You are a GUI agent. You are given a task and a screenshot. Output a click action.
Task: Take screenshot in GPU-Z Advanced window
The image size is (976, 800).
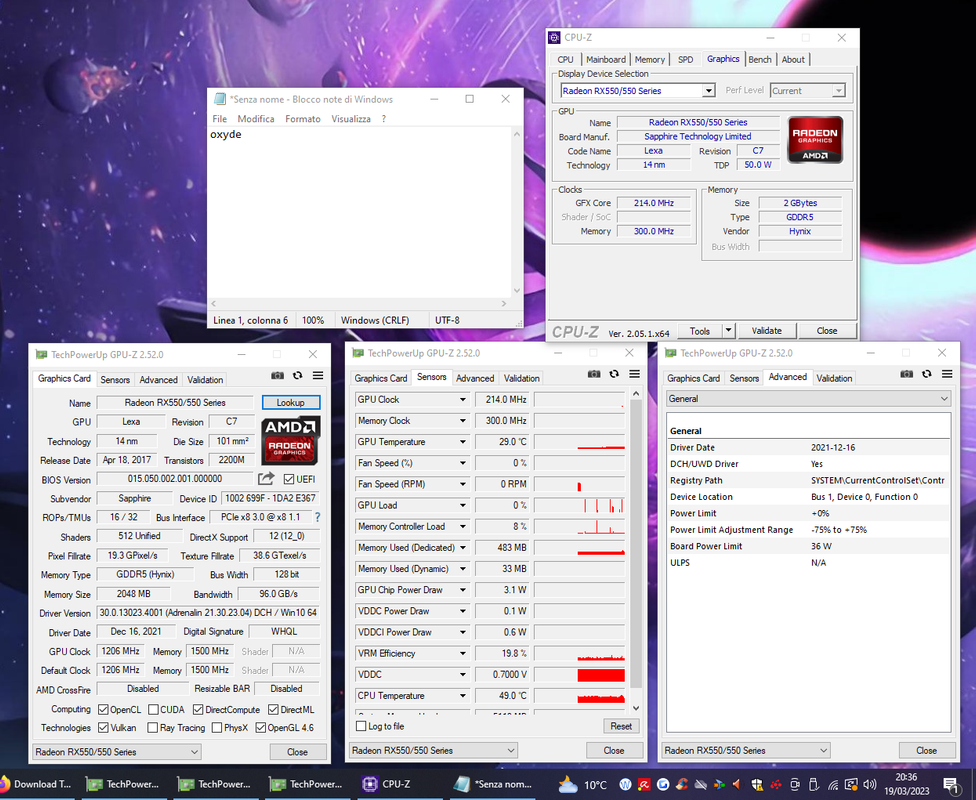[x=907, y=374]
